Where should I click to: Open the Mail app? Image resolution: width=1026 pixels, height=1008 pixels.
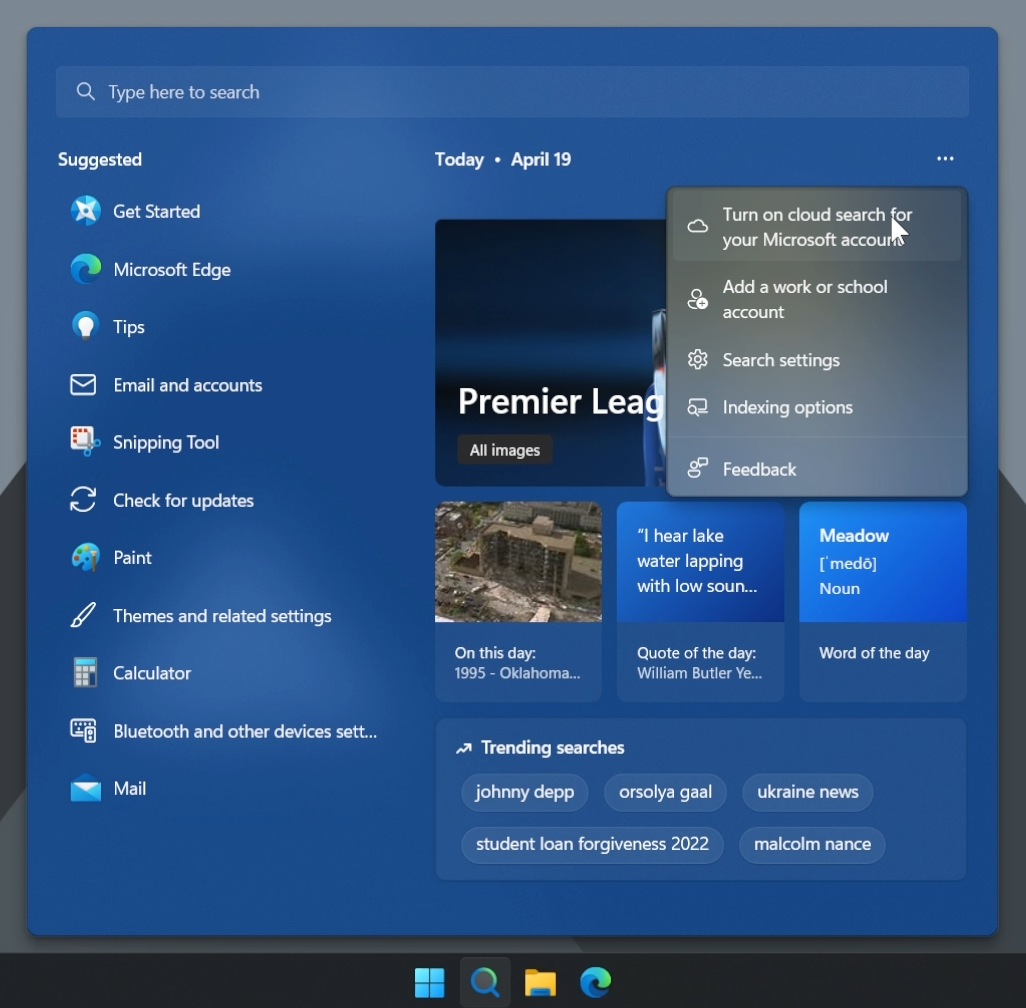coord(131,788)
